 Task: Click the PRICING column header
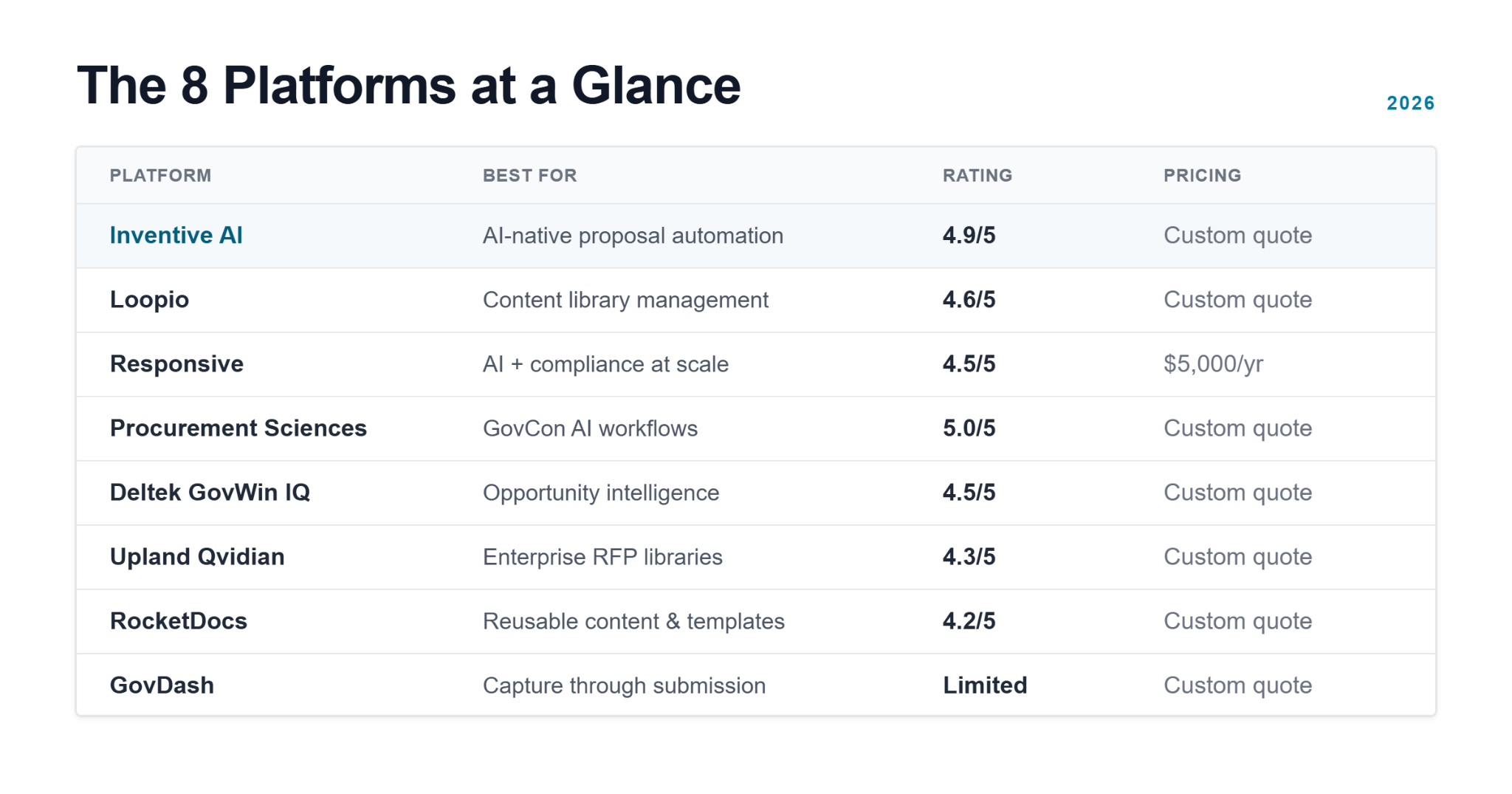(1202, 176)
